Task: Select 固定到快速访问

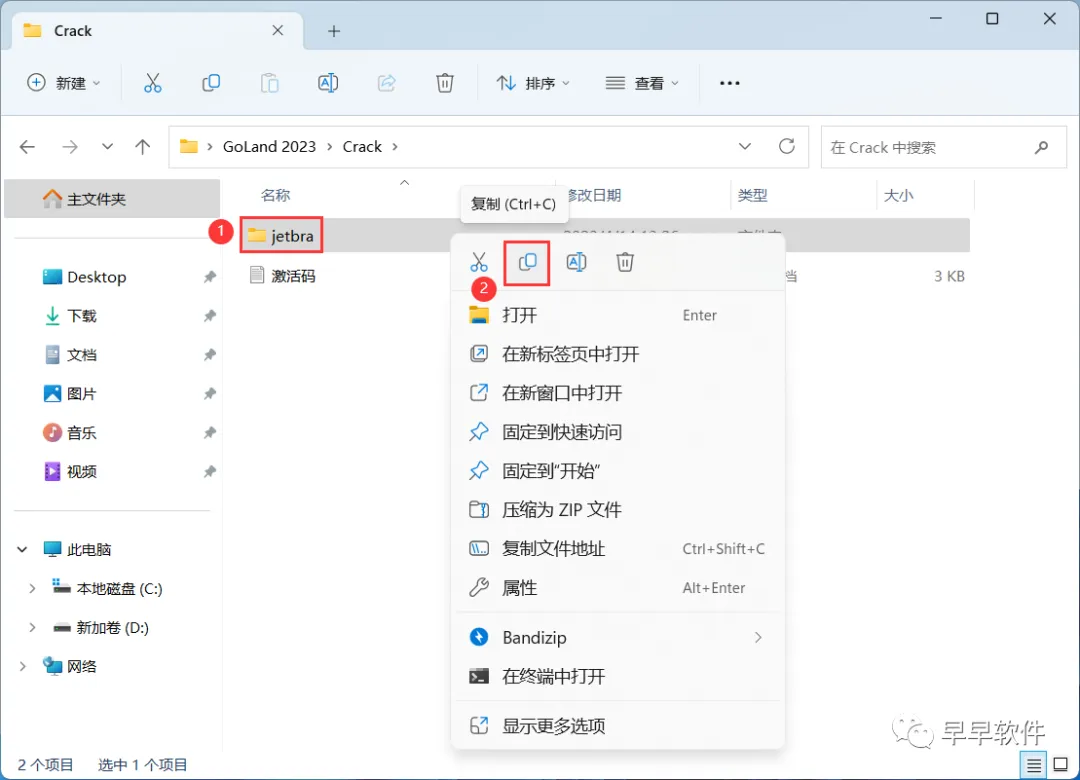Action: [x=618, y=432]
